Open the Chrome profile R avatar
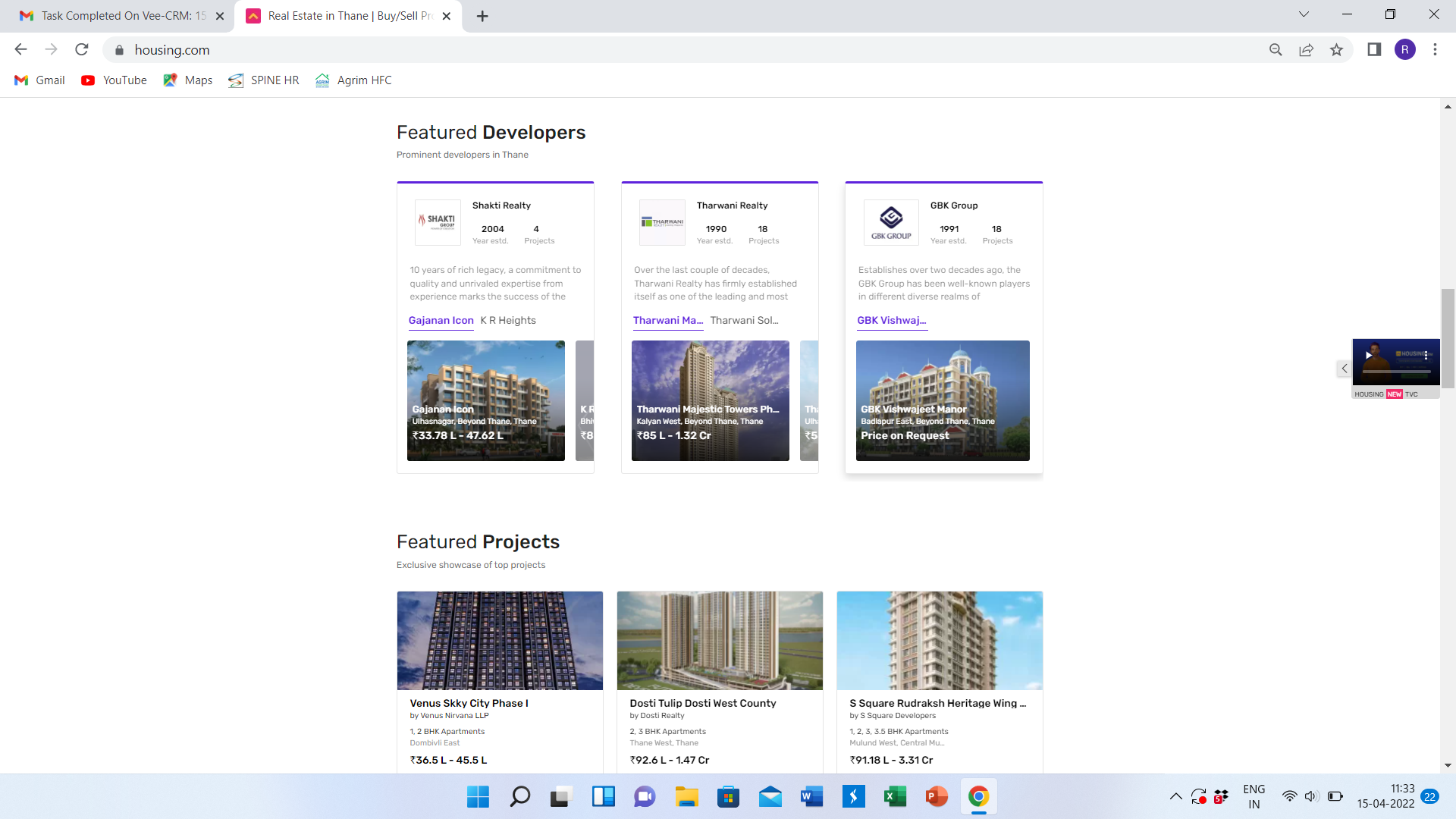 pos(1404,50)
